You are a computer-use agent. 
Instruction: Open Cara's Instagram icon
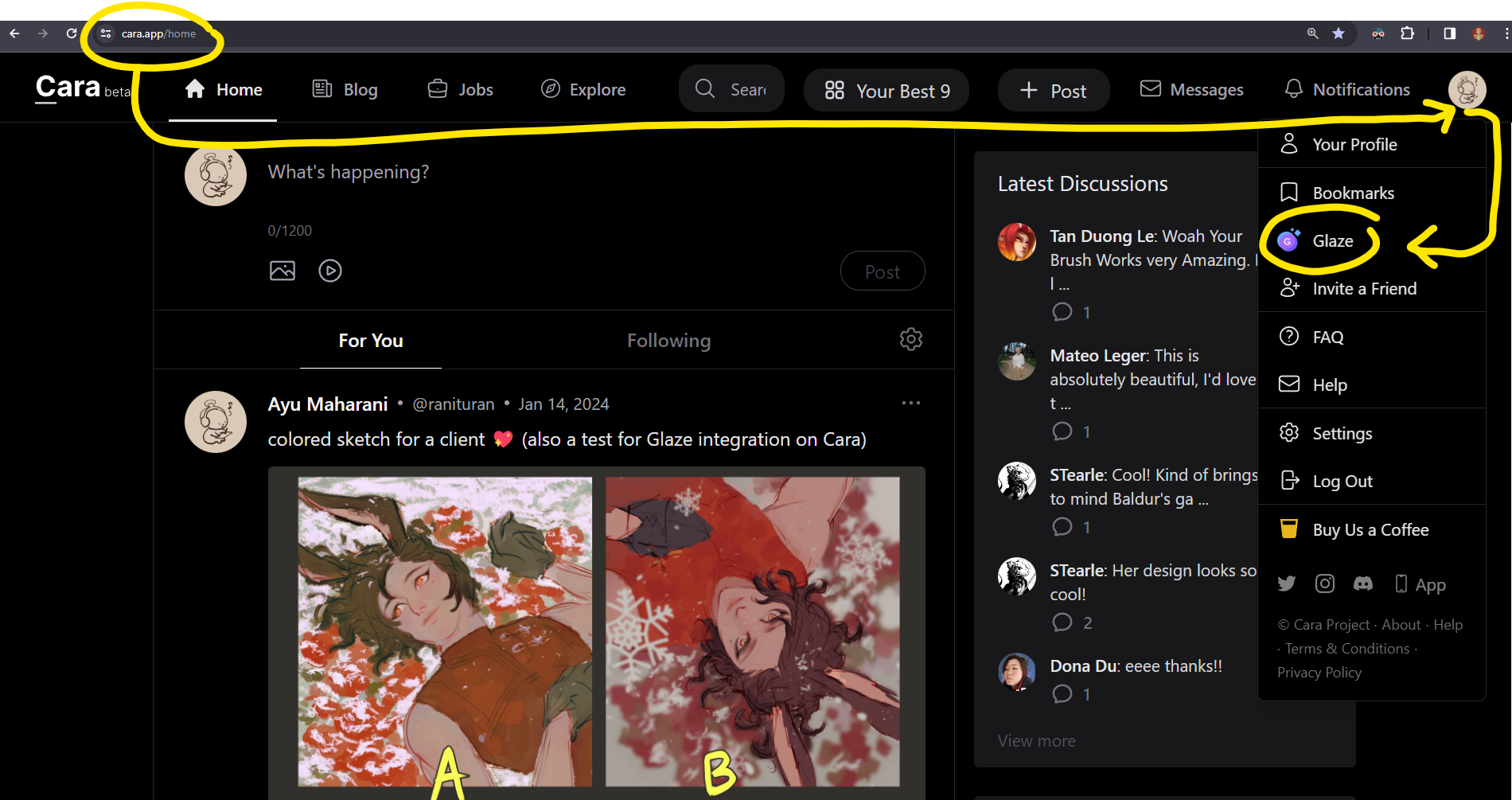tap(1324, 584)
